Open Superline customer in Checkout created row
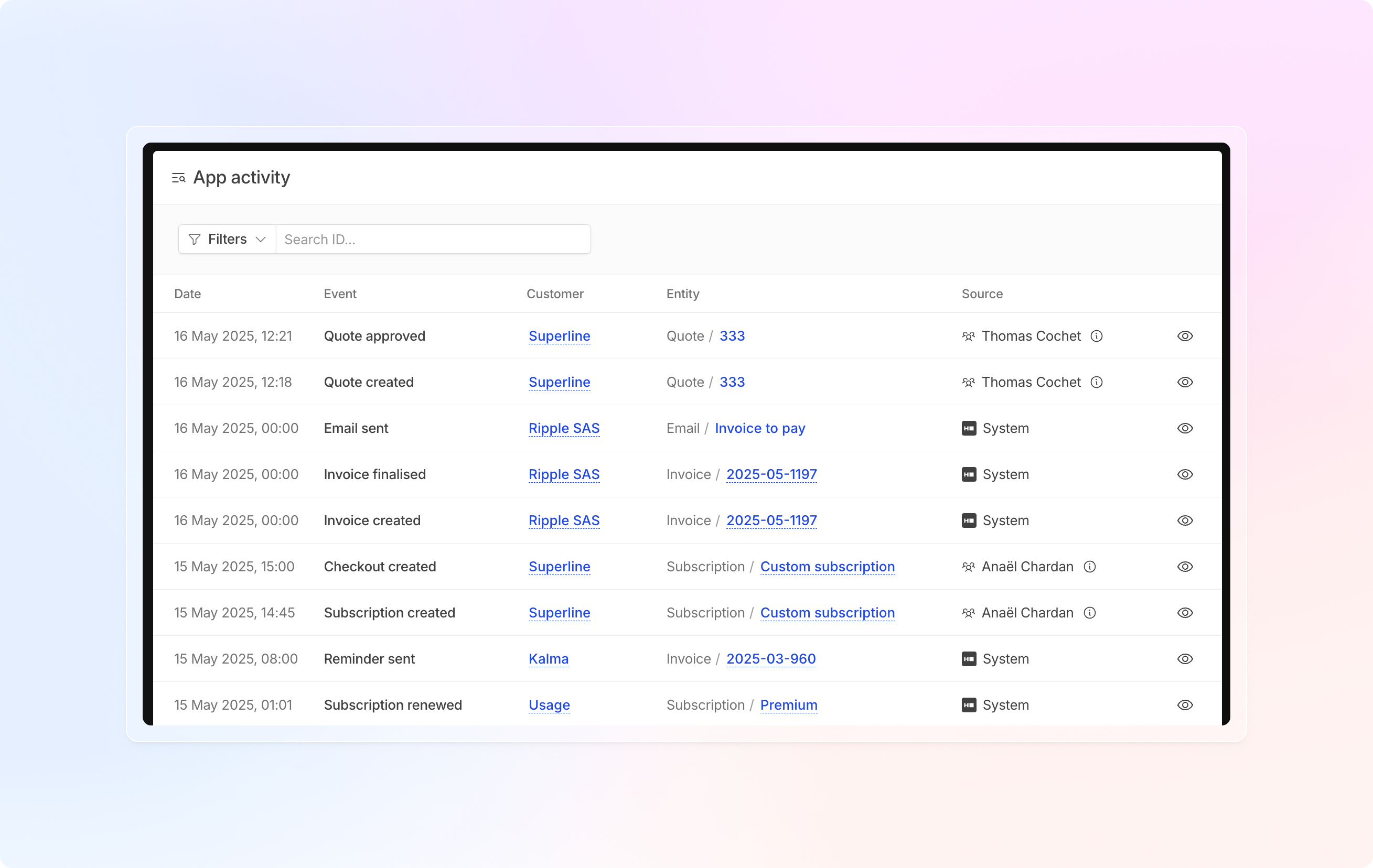Screen dimensions: 1373x868 560,567
